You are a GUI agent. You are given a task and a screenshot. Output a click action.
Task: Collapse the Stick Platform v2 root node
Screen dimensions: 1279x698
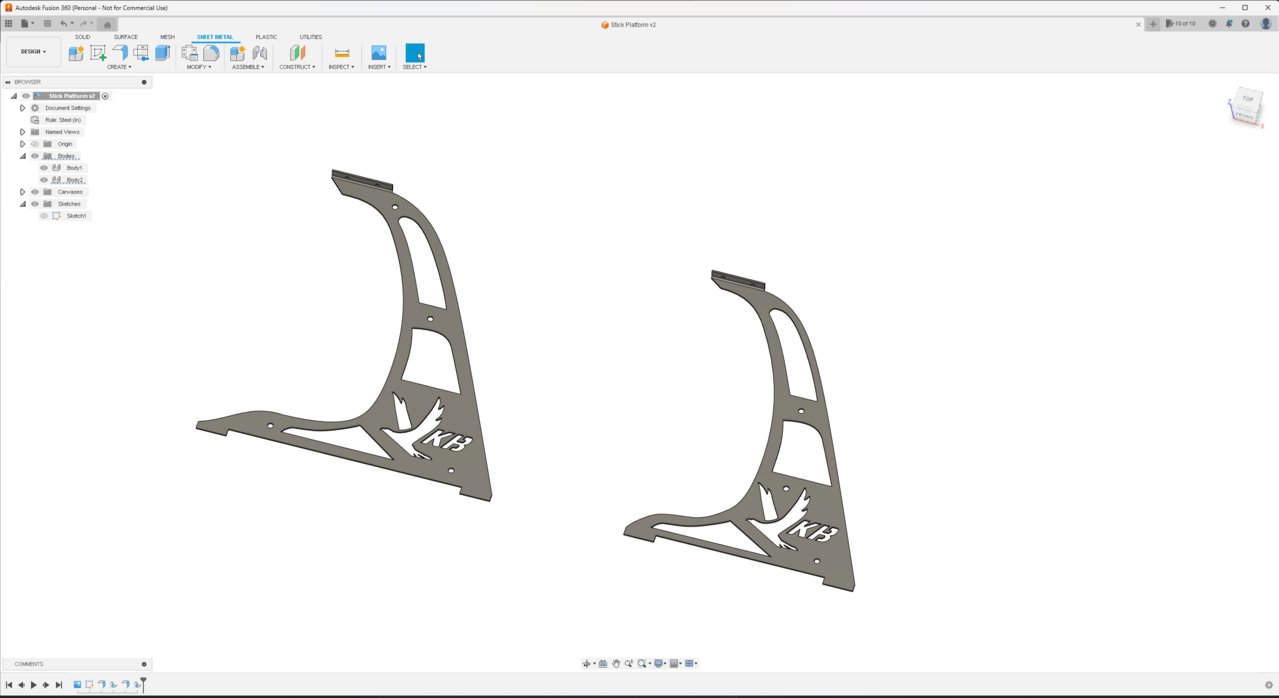pyautogui.click(x=13, y=96)
